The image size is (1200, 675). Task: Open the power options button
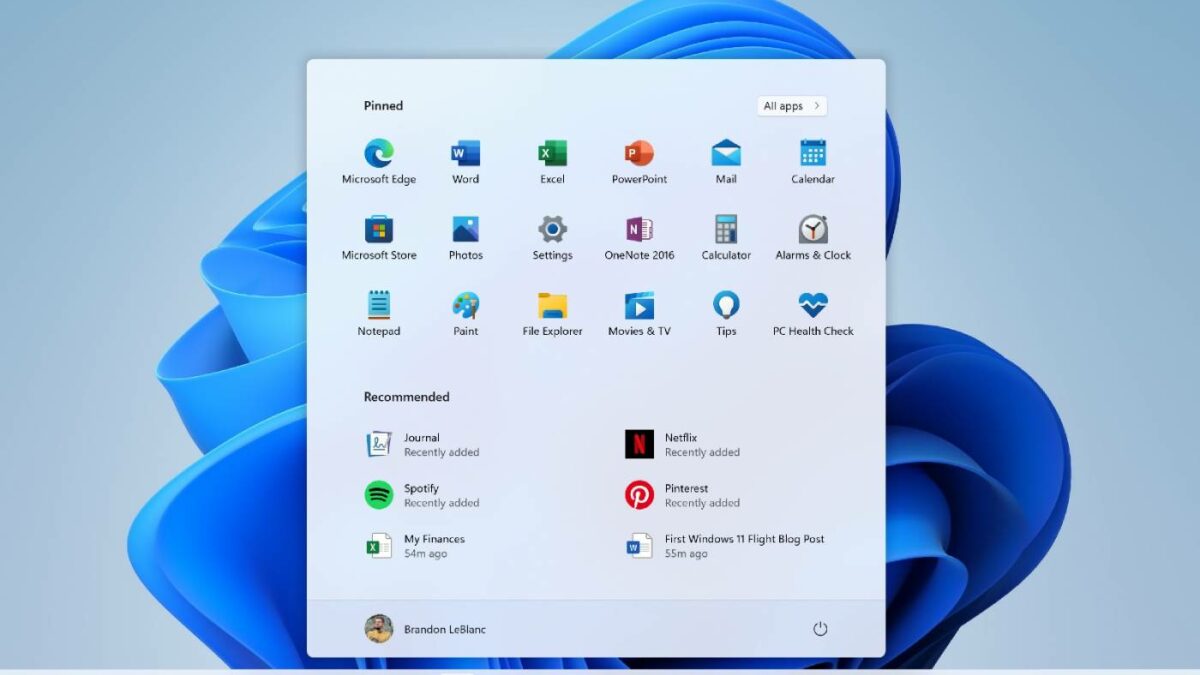tap(820, 629)
